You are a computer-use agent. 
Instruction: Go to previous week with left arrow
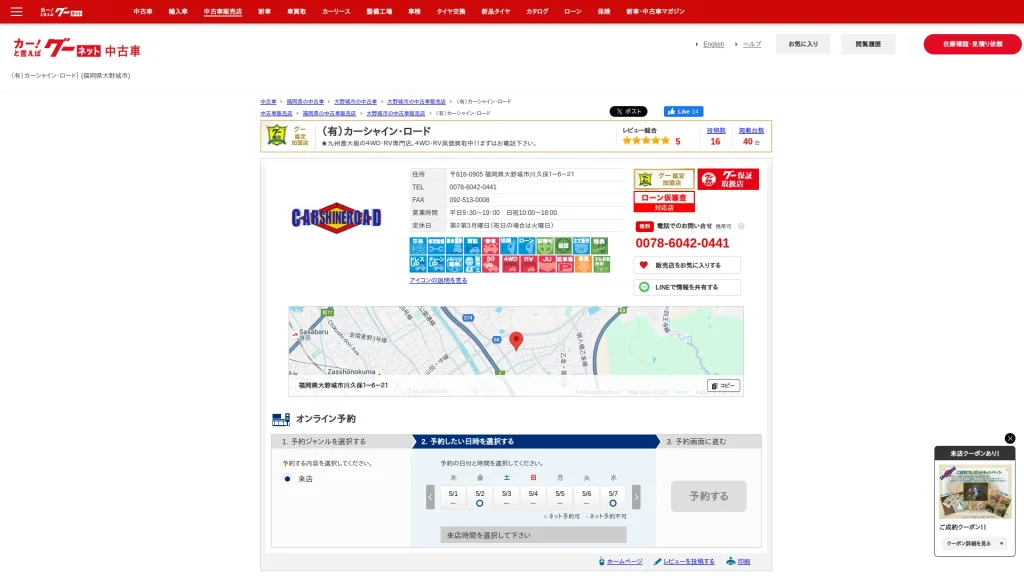pyautogui.click(x=430, y=497)
